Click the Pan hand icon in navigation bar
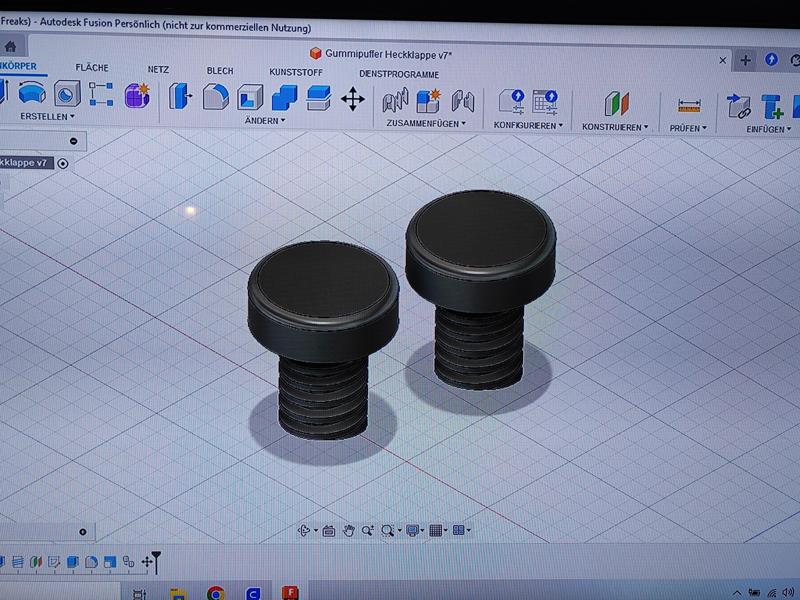The width and height of the screenshot is (800, 600). pos(349,531)
